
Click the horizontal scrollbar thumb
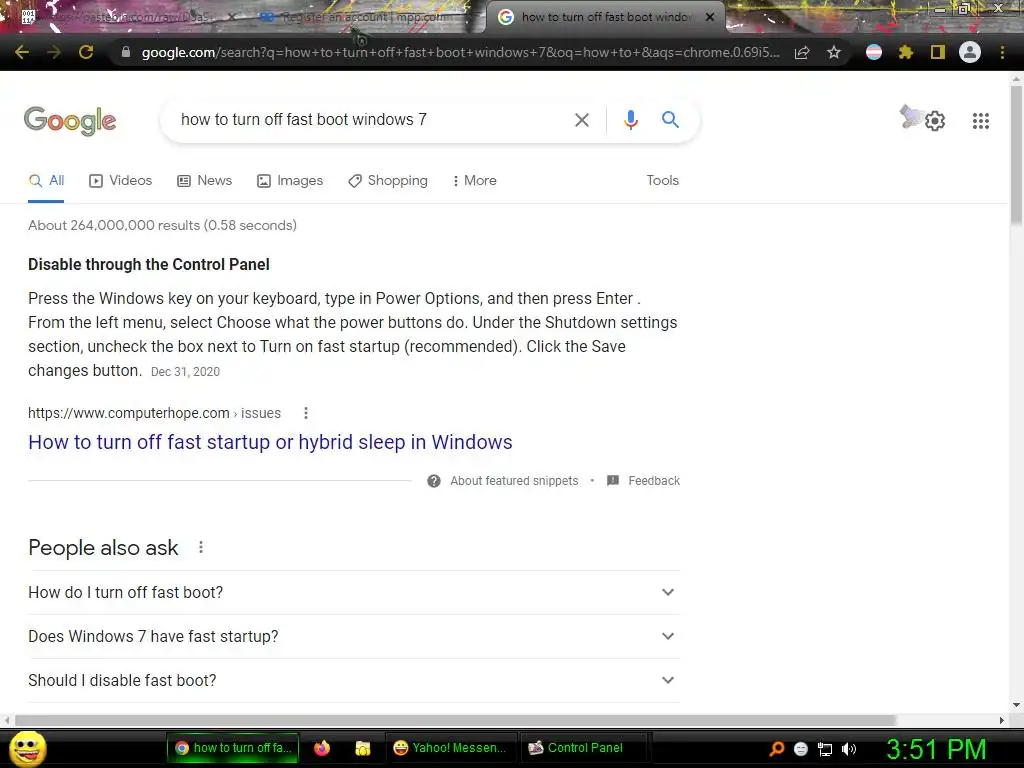[x=455, y=720]
